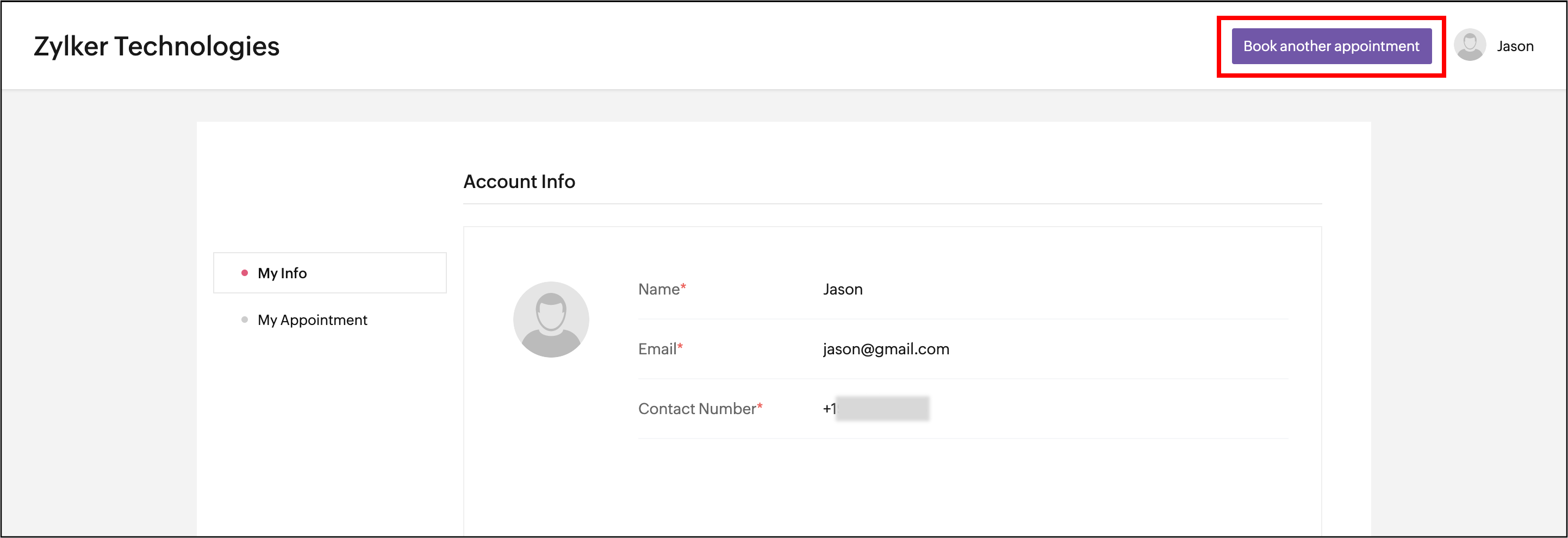Screen dimensions: 1568x538
Task: Click the red asterisk beside Name
Action: pyautogui.click(x=683, y=286)
